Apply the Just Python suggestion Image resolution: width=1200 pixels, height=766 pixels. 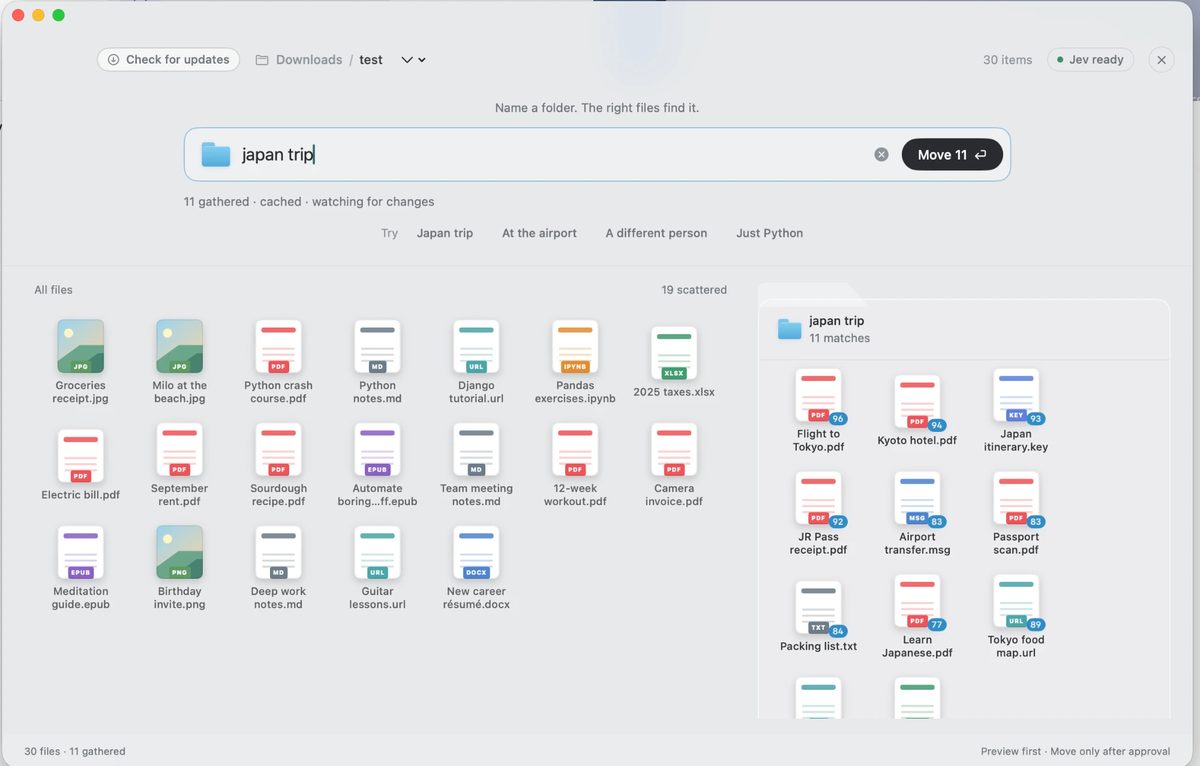(x=770, y=233)
